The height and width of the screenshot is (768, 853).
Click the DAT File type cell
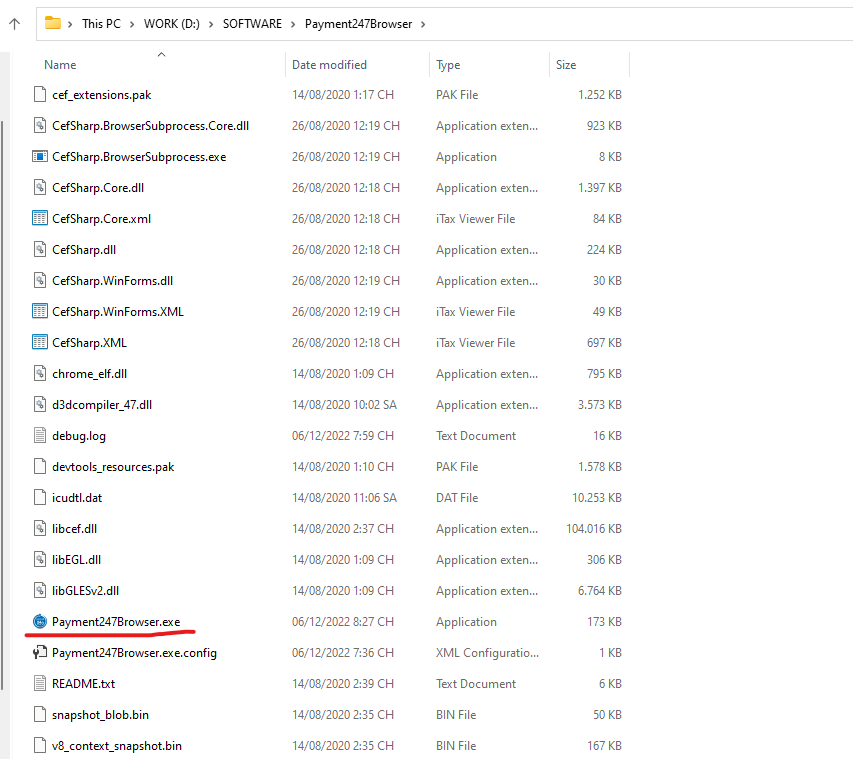tap(457, 498)
